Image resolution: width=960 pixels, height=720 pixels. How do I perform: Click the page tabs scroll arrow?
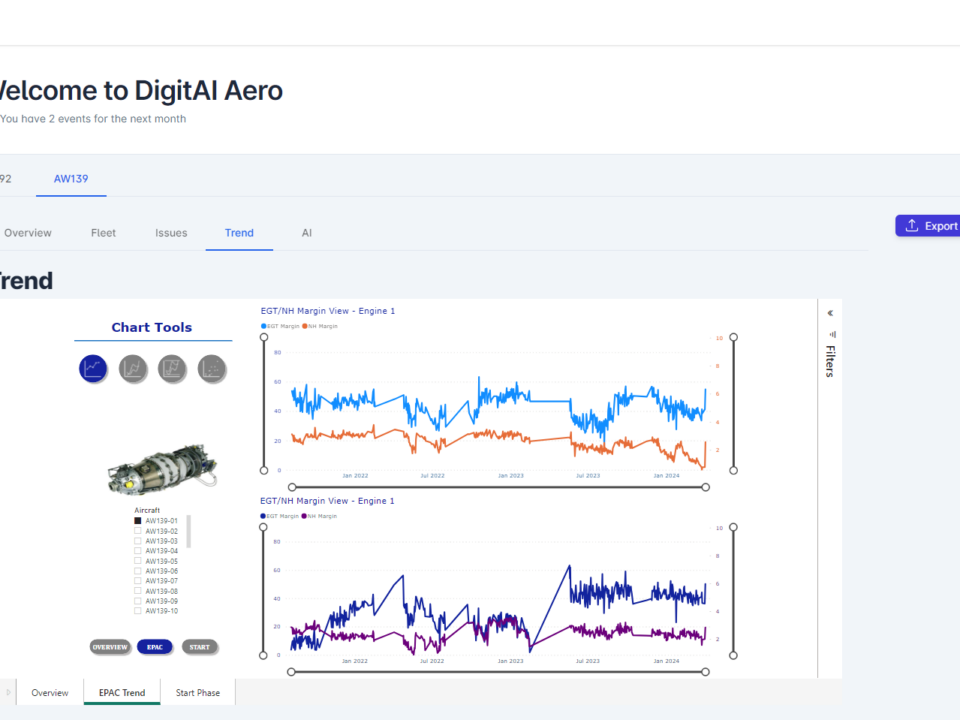tap(8, 692)
